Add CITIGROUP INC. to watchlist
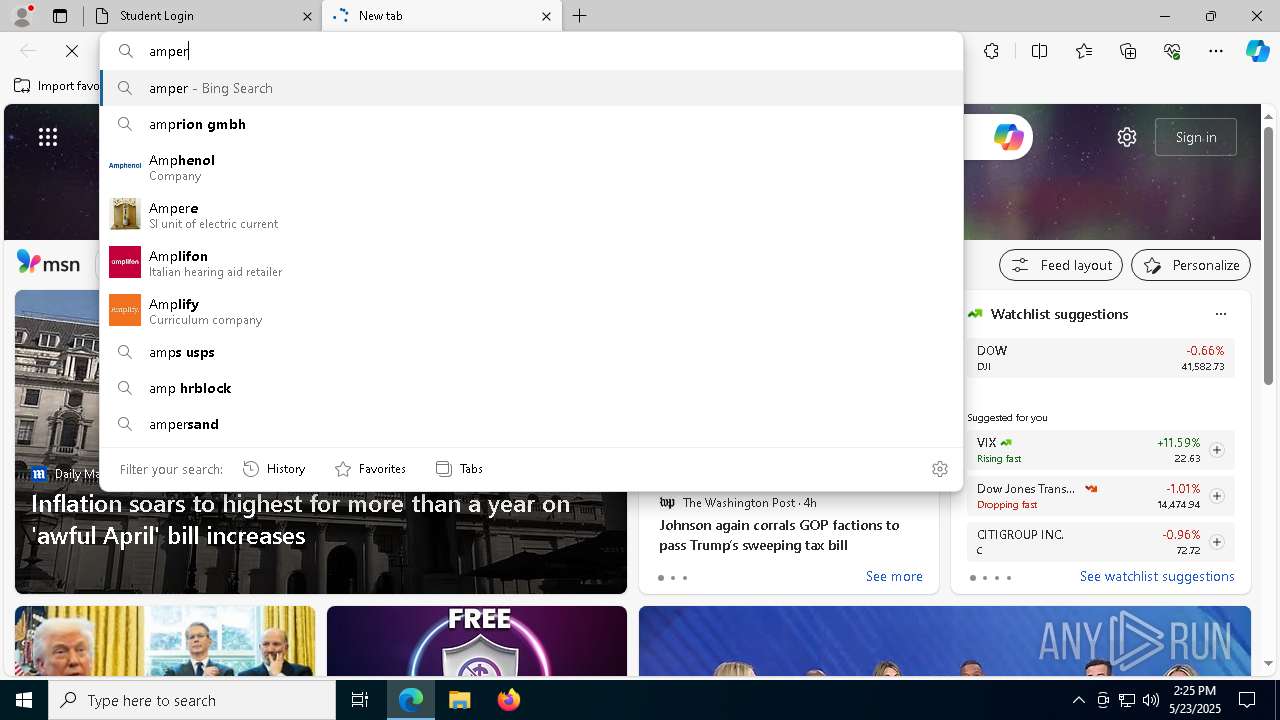Image resolution: width=1280 pixels, height=720 pixels. coord(1217,542)
